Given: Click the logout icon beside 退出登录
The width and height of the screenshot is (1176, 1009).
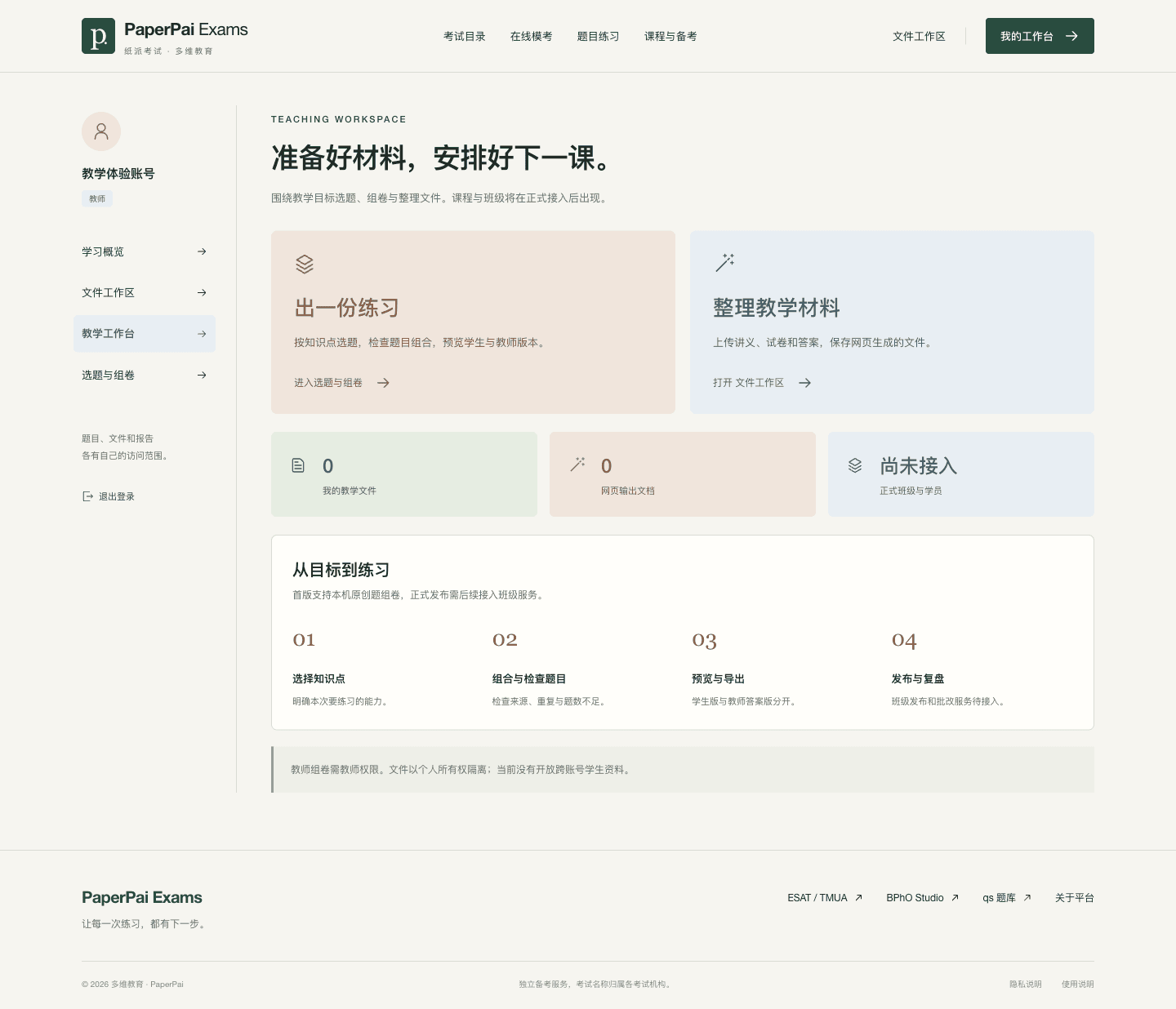Looking at the screenshot, I should point(87,496).
